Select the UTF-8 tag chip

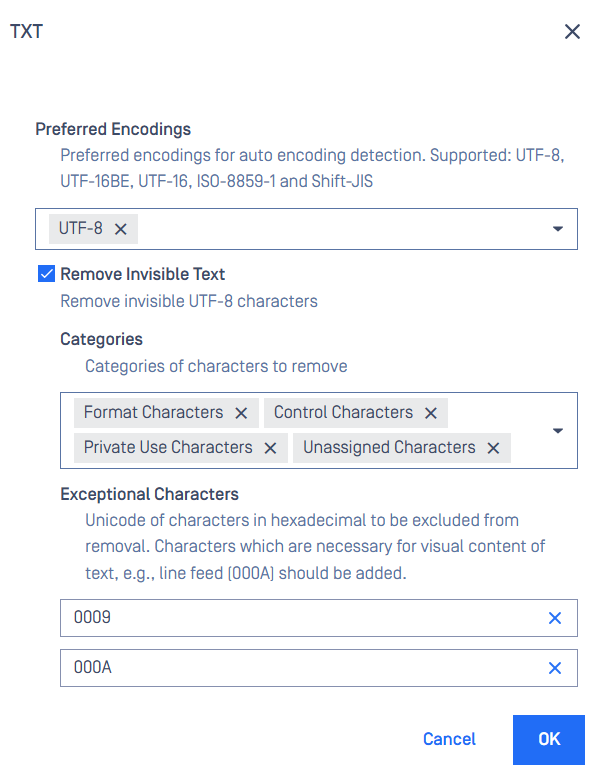(81, 229)
